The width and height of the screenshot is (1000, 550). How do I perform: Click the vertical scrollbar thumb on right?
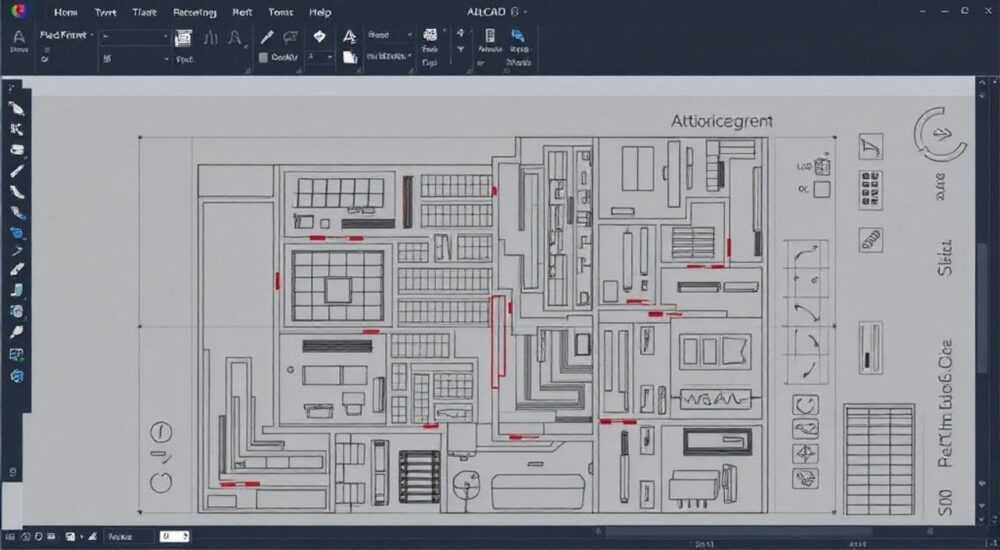983,308
